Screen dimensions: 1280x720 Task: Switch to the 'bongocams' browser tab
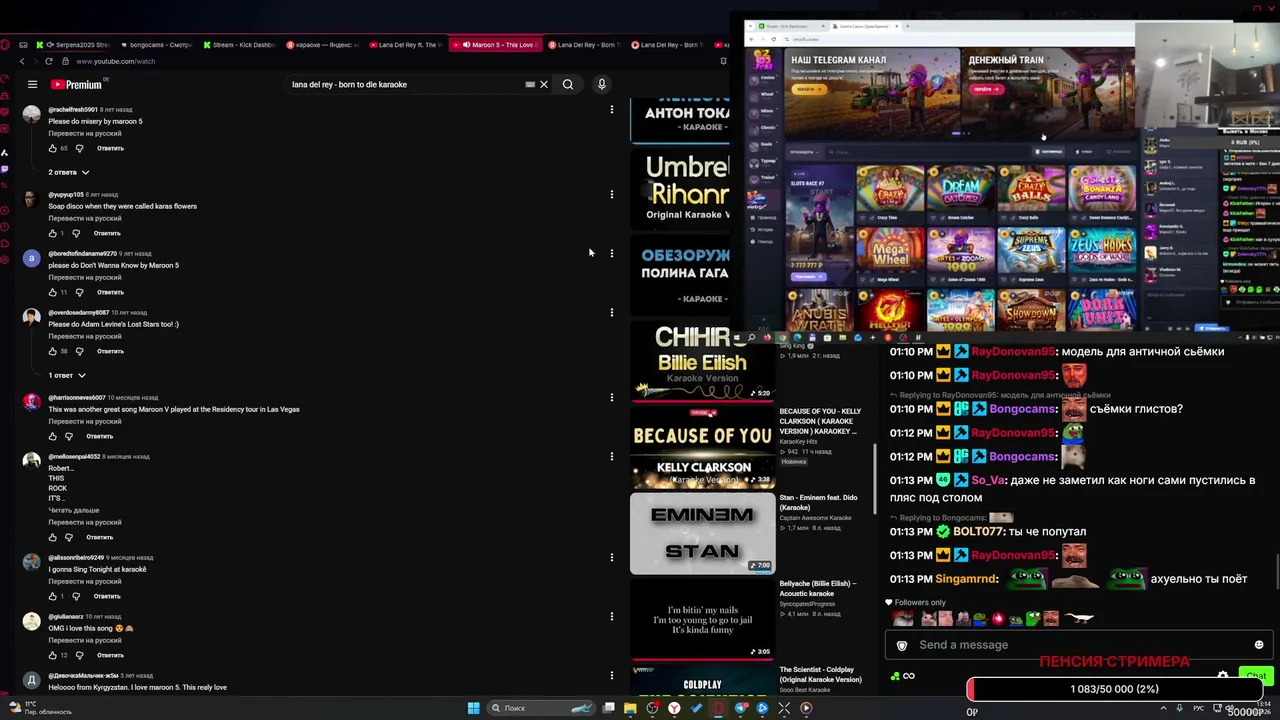[x=155, y=45]
